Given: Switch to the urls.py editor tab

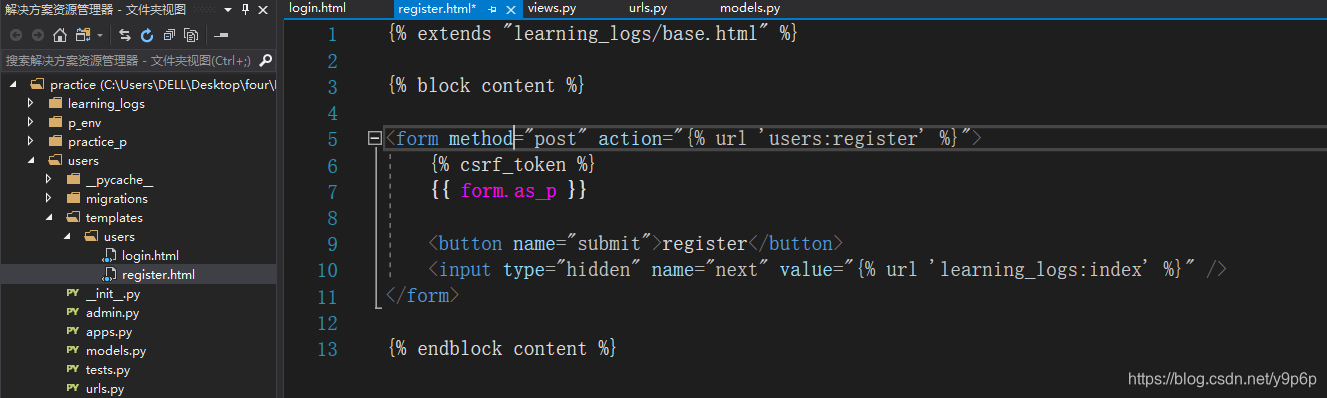Looking at the screenshot, I should pos(648,8).
